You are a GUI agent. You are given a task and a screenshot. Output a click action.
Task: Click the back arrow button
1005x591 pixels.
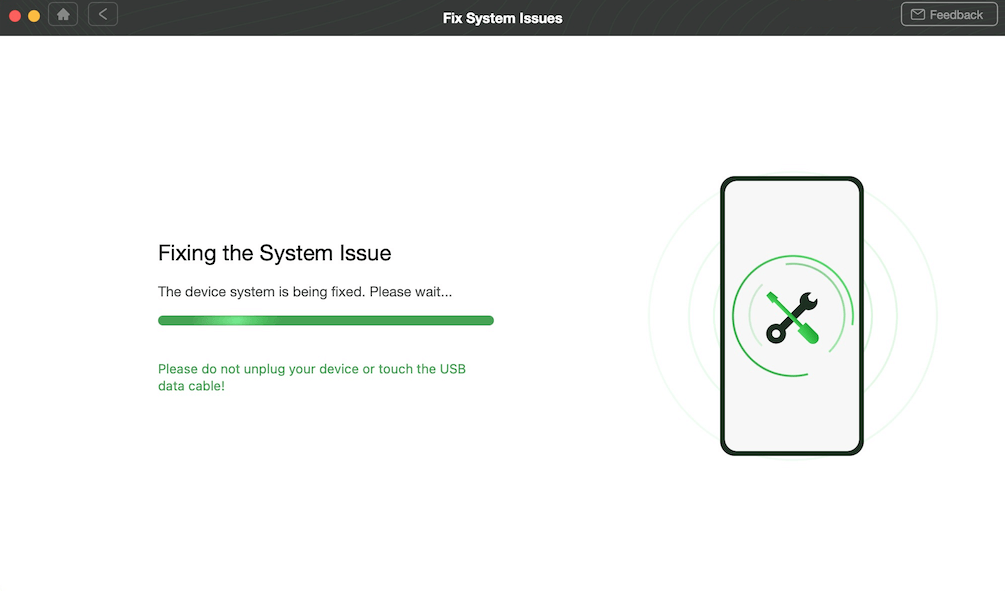click(x=103, y=14)
